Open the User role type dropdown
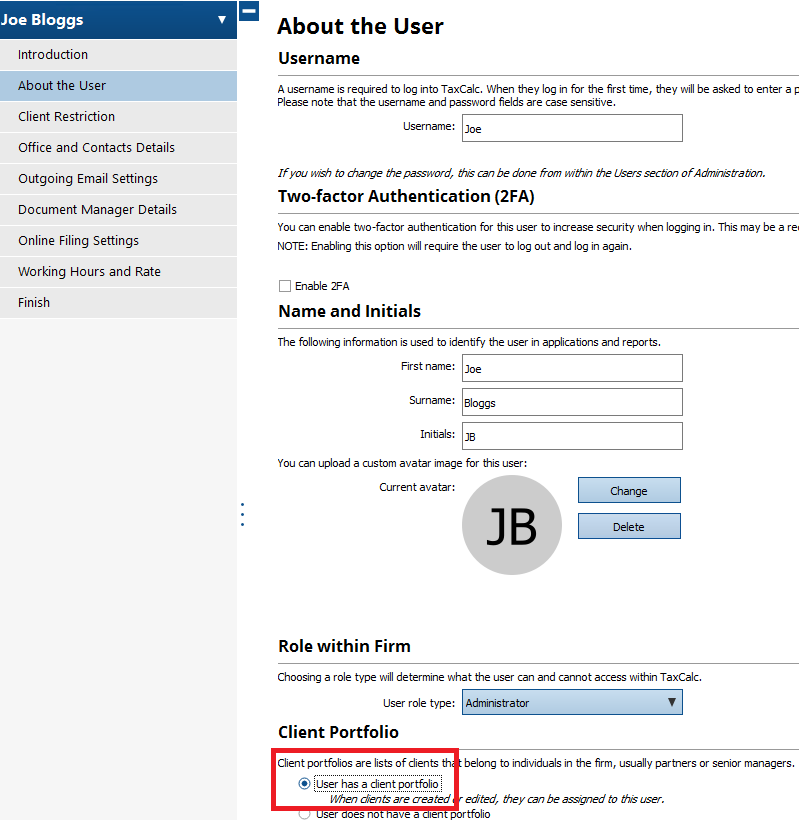The image size is (799, 820). tap(572, 703)
